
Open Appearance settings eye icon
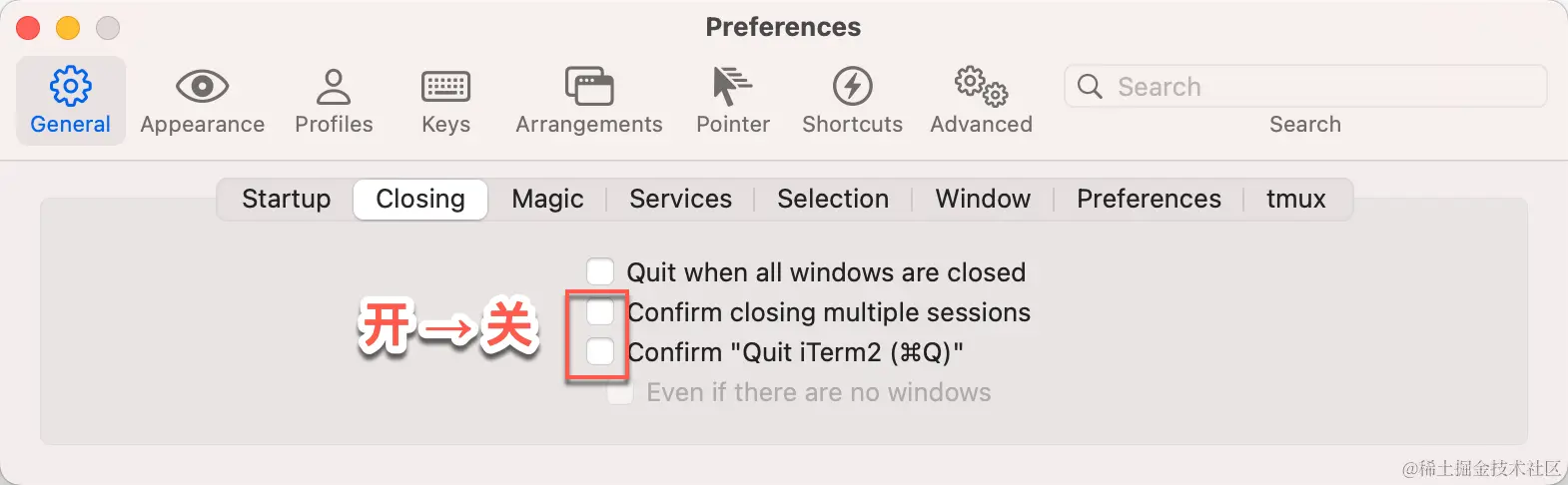202,87
